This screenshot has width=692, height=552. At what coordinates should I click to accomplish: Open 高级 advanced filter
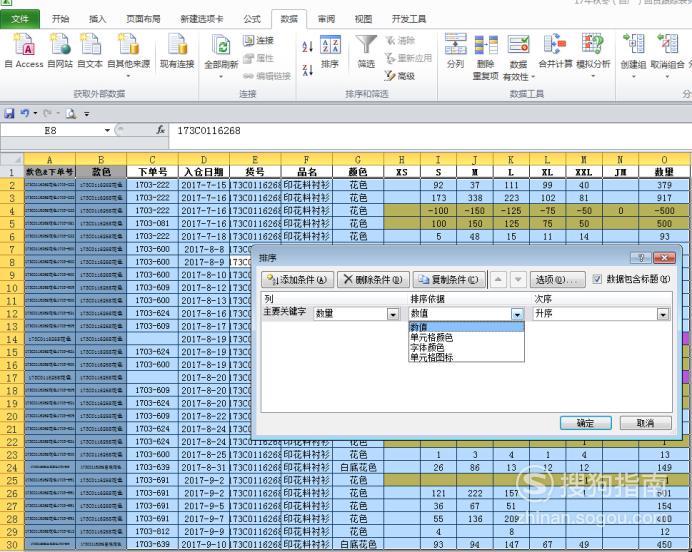coord(399,76)
